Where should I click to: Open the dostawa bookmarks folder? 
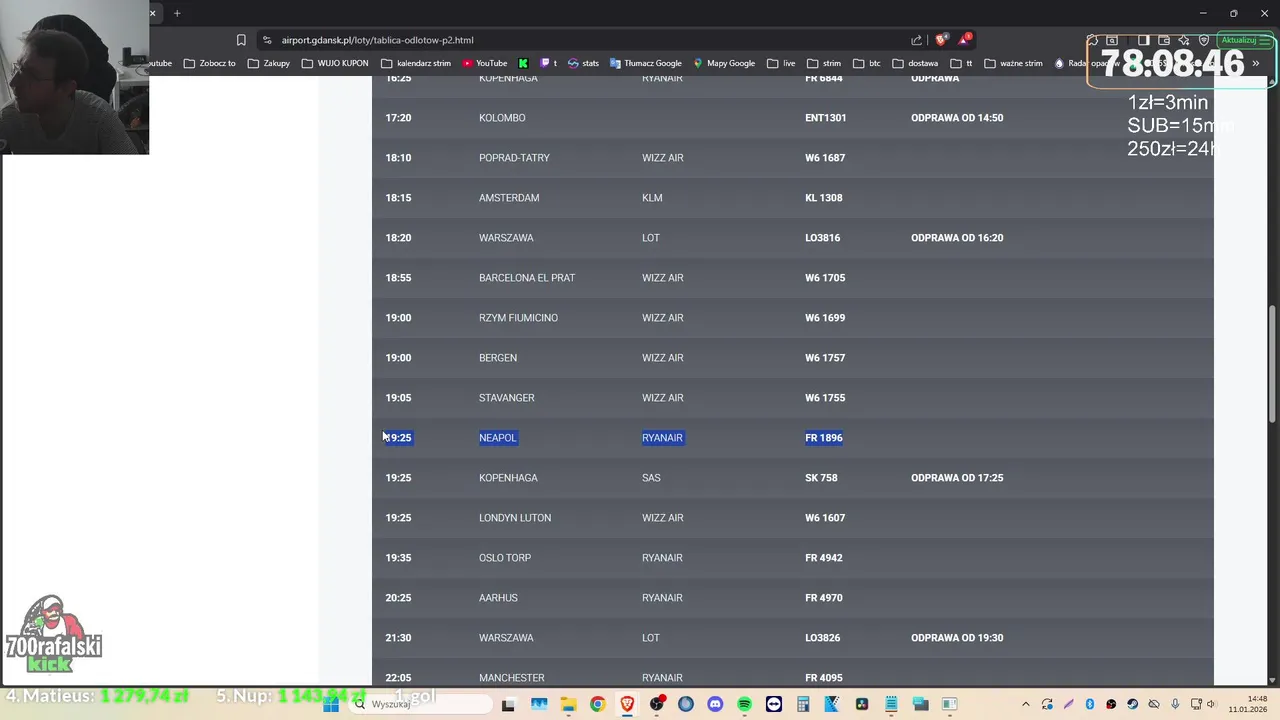tap(915, 63)
